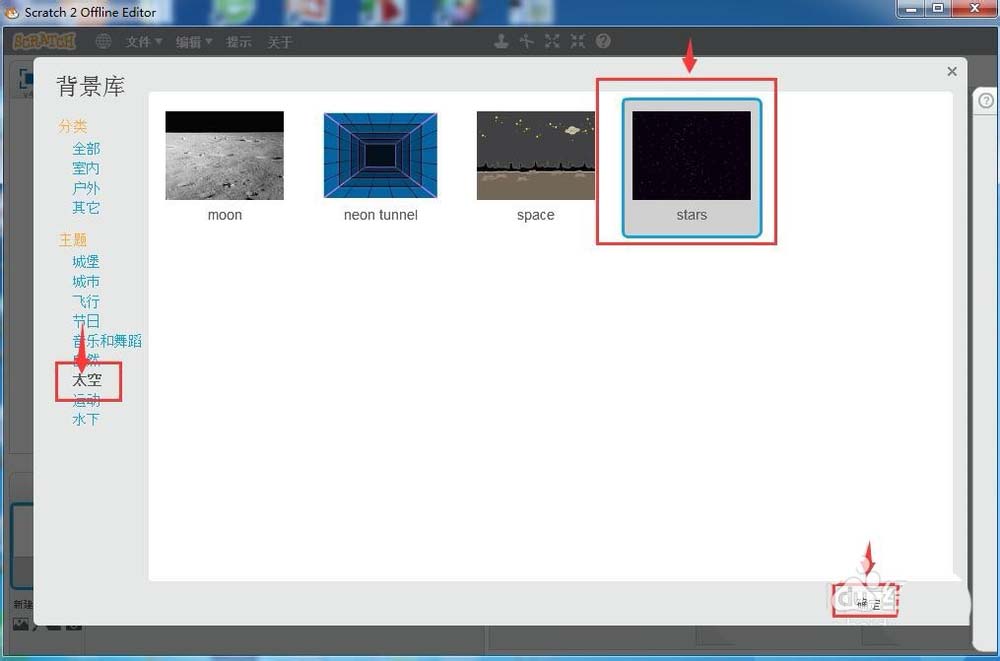Open the tips panel question mark on right edge
Screen dimensions: 1000x661
(985, 101)
